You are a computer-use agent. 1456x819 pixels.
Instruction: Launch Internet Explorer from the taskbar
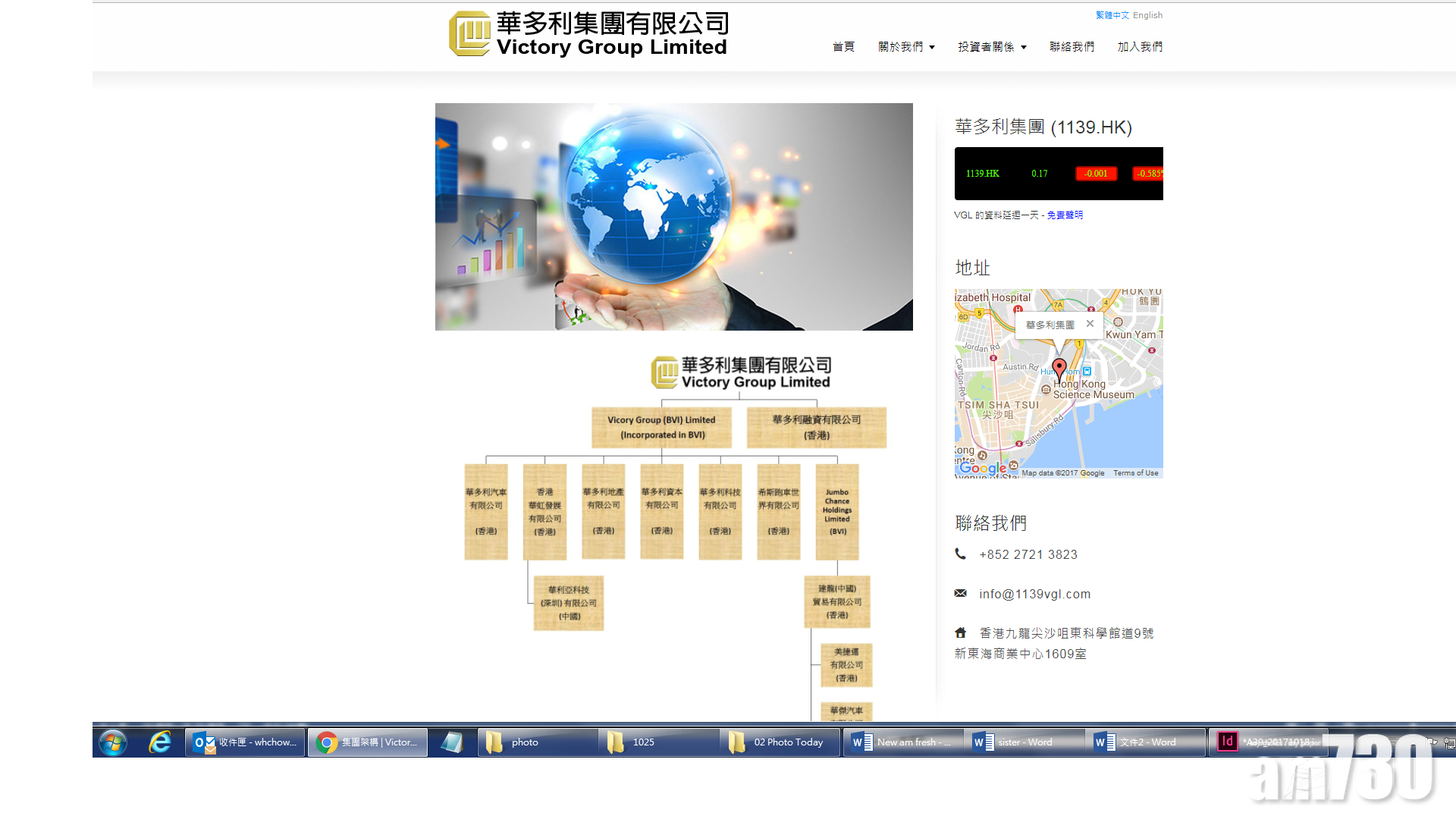pyautogui.click(x=158, y=742)
